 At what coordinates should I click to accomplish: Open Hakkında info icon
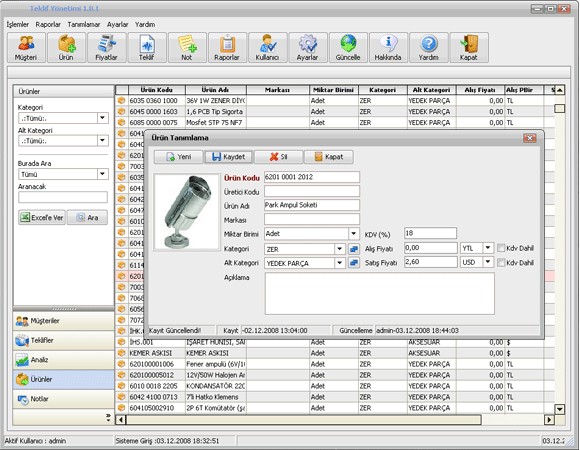click(x=388, y=47)
